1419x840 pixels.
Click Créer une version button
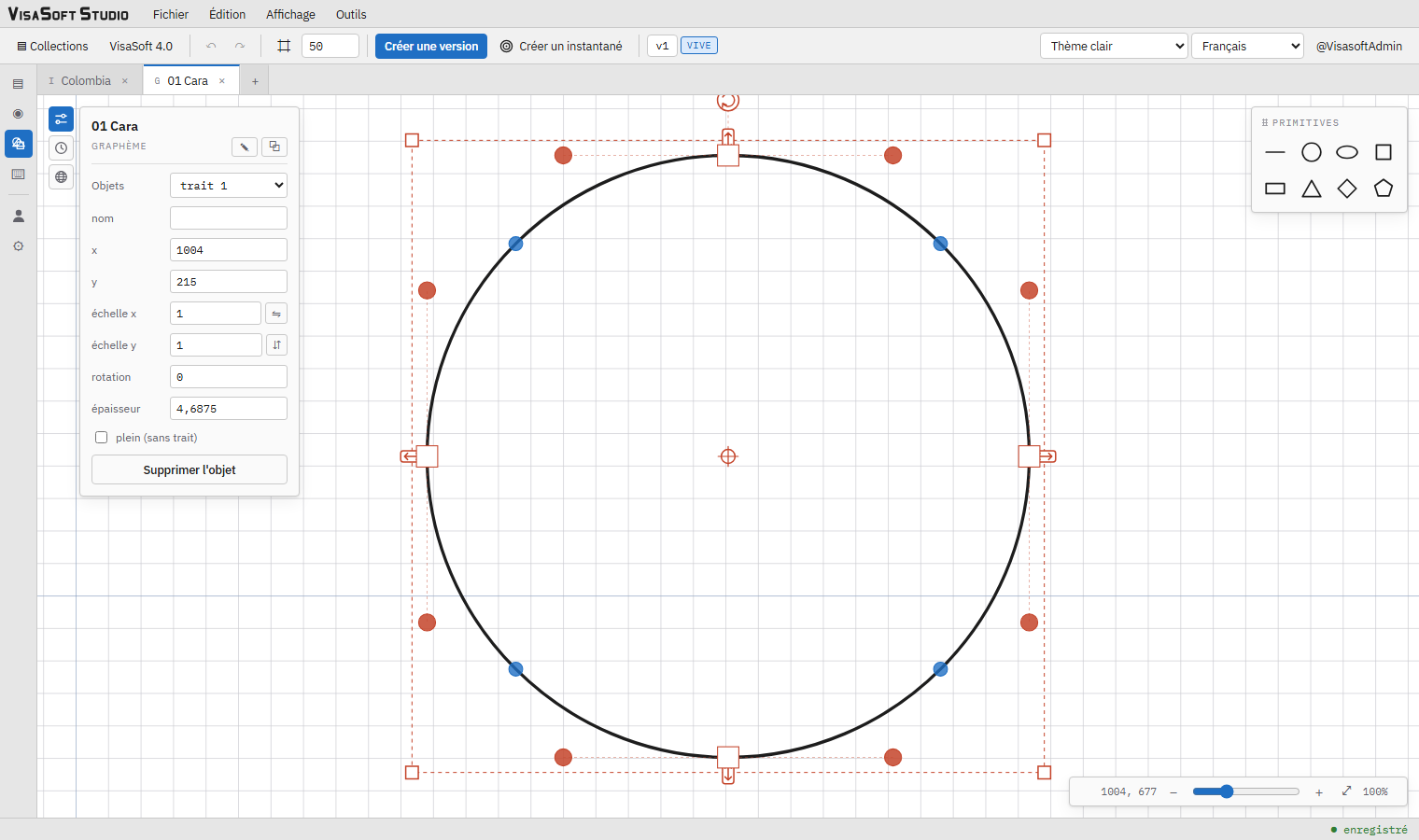click(x=431, y=46)
